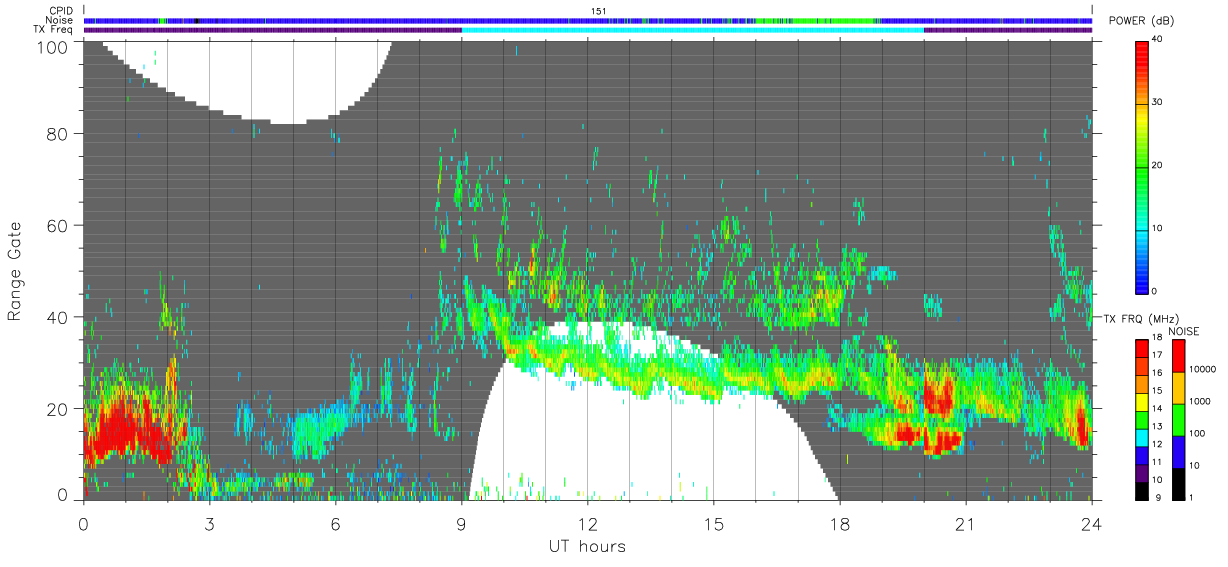Click the 'CPID' label
Viewport: 1228px width, 567px height.
point(61,11)
